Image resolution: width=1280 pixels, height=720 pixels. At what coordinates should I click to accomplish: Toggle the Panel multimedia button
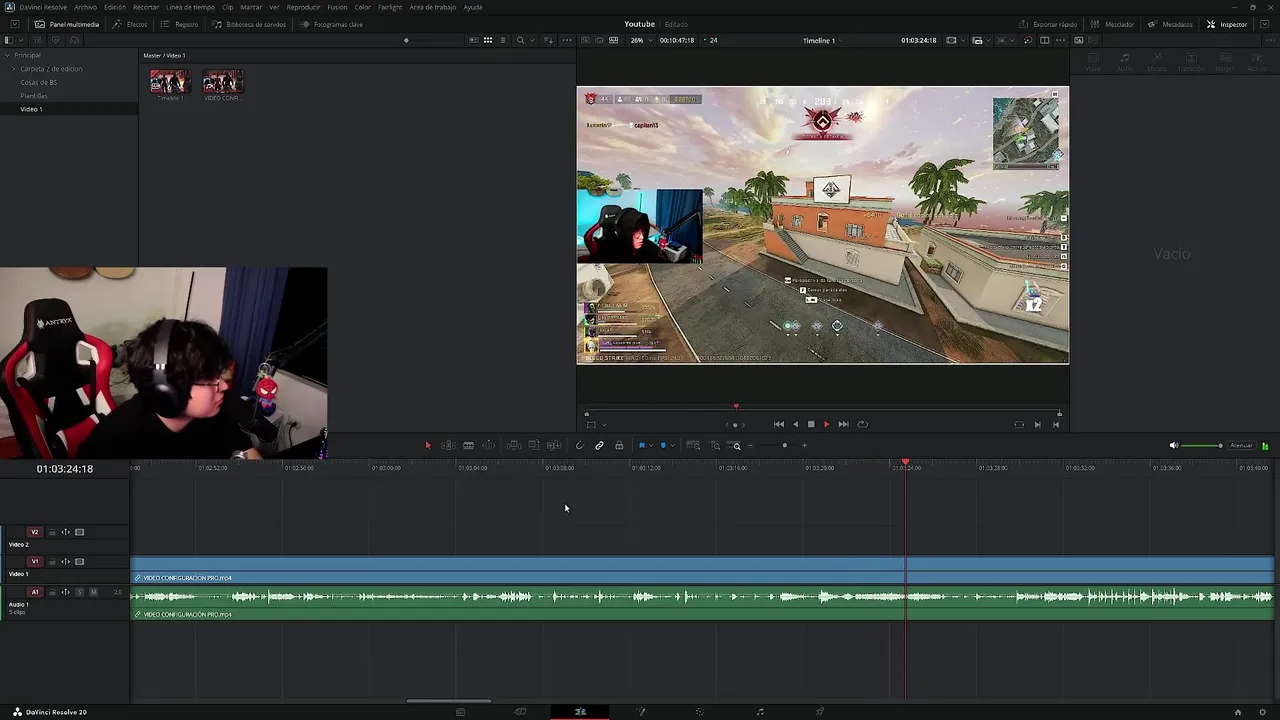(x=67, y=24)
